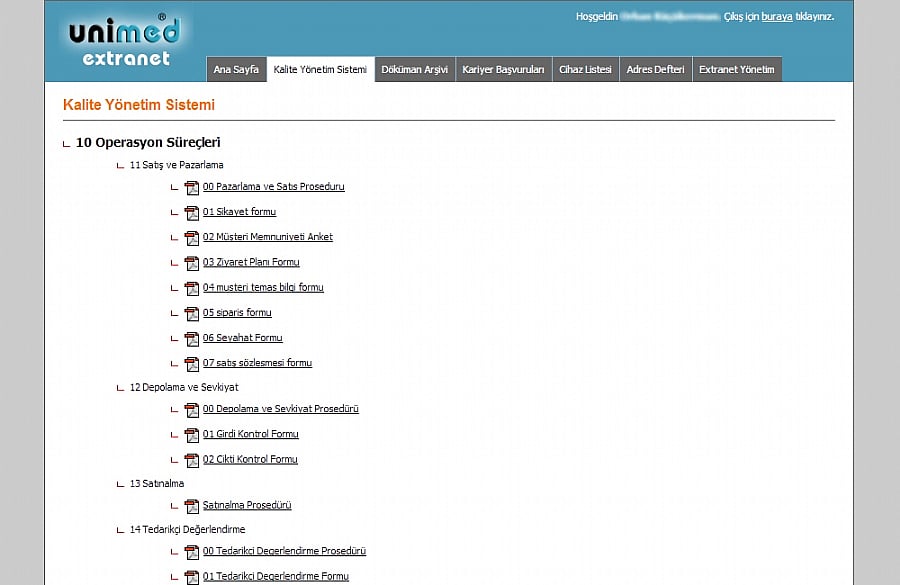Open the 03 Ziyaret Planı Formu link
Screen dimensions: 900x585
tap(251, 262)
